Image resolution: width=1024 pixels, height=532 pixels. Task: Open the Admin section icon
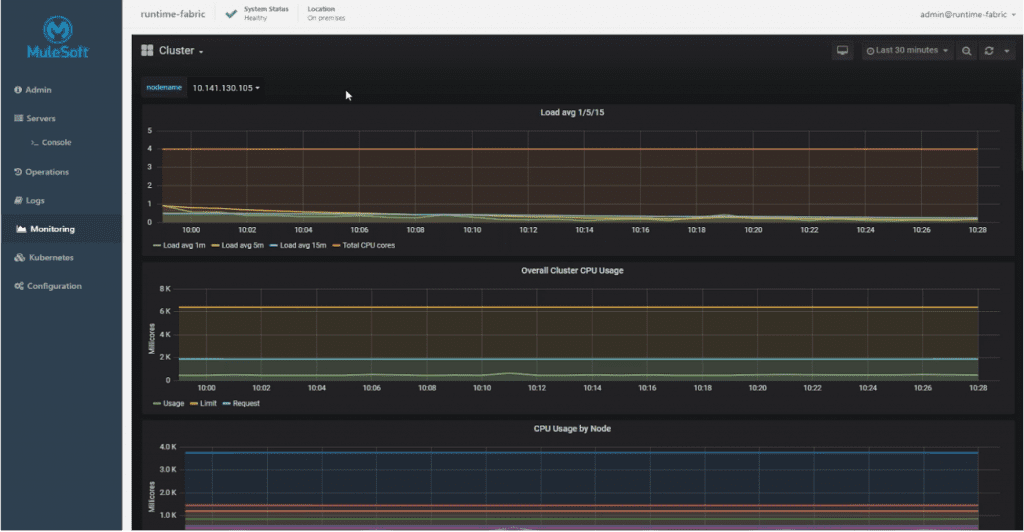18,90
